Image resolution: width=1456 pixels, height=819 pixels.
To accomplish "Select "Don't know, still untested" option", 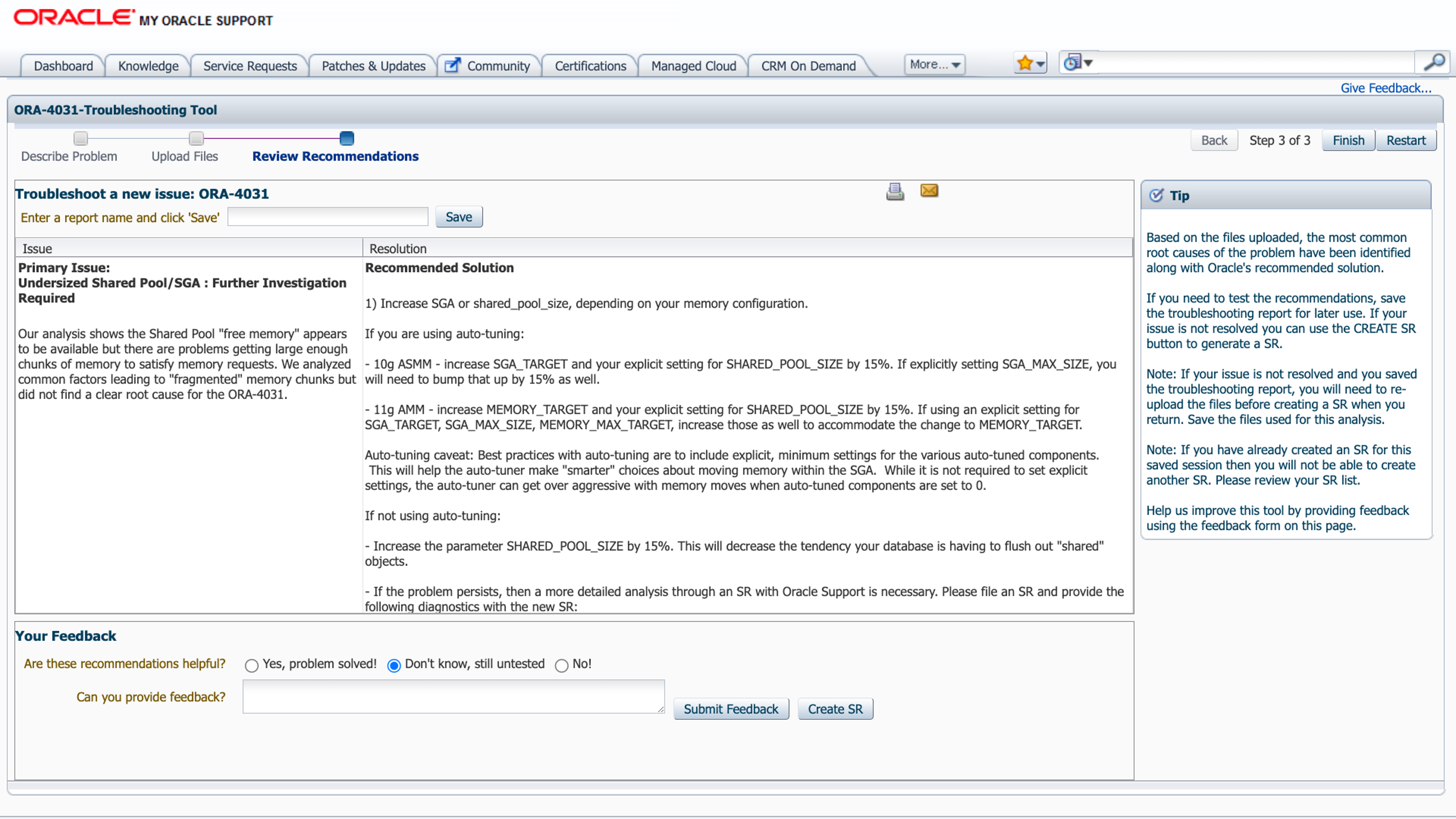I will click(x=394, y=665).
